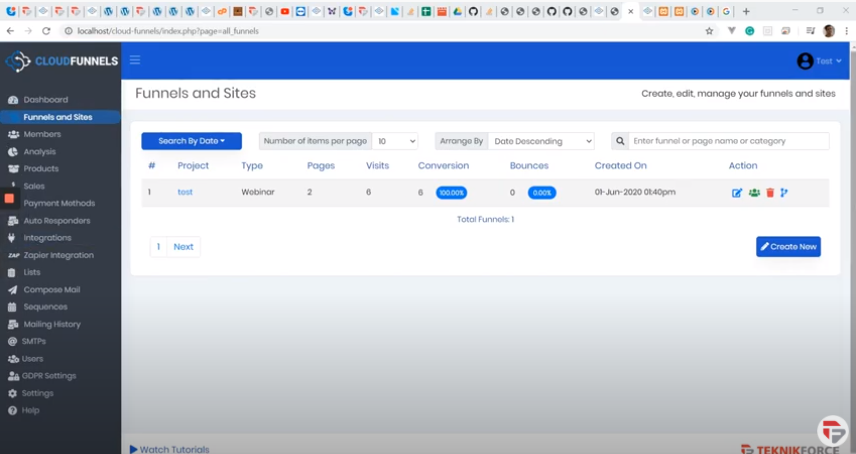Click the edit icon for test funnel
This screenshot has height=454, width=856.
point(737,192)
